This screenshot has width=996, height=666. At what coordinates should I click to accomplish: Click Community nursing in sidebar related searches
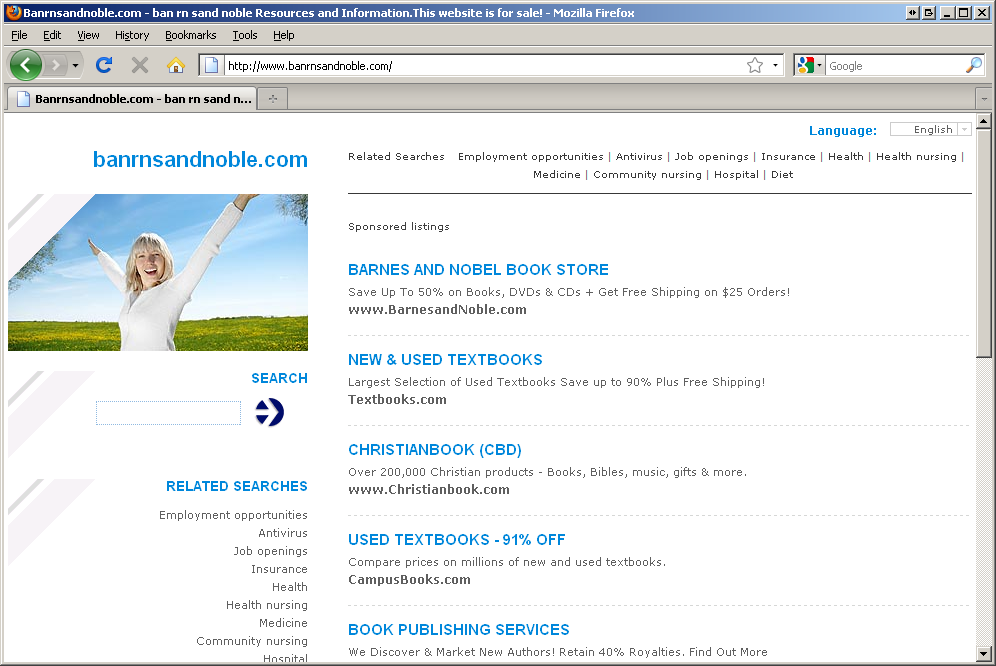[252, 641]
